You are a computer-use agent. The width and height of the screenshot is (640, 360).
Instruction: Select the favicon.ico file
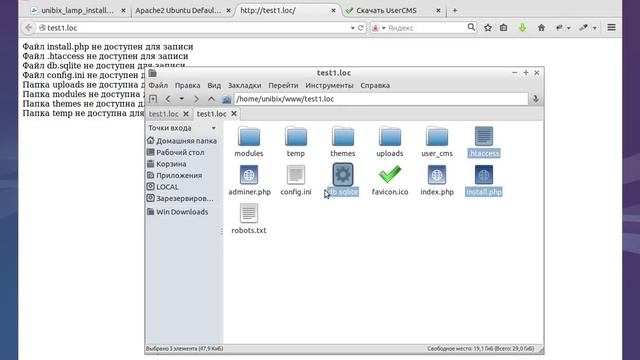(390, 180)
